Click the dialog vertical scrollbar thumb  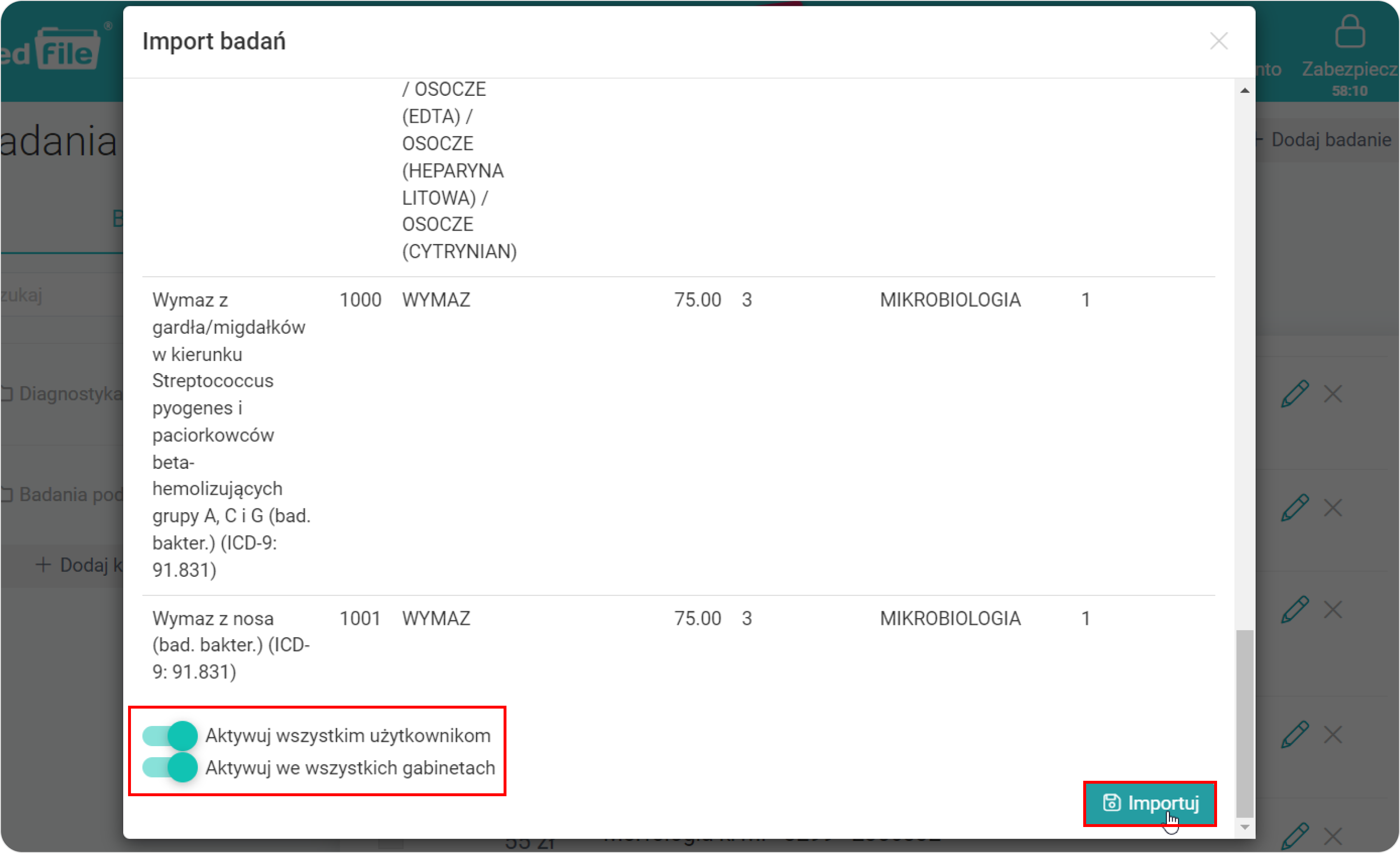tap(1244, 724)
